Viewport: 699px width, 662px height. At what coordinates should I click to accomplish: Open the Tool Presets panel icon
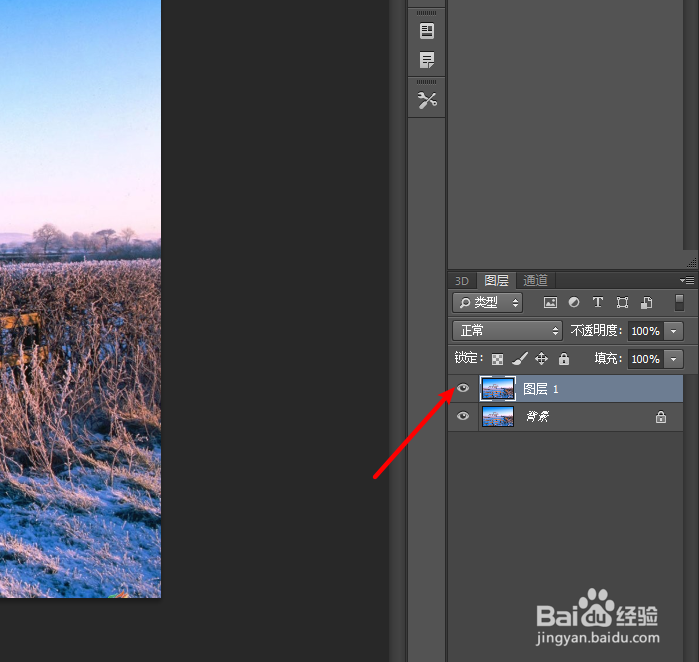click(x=427, y=100)
